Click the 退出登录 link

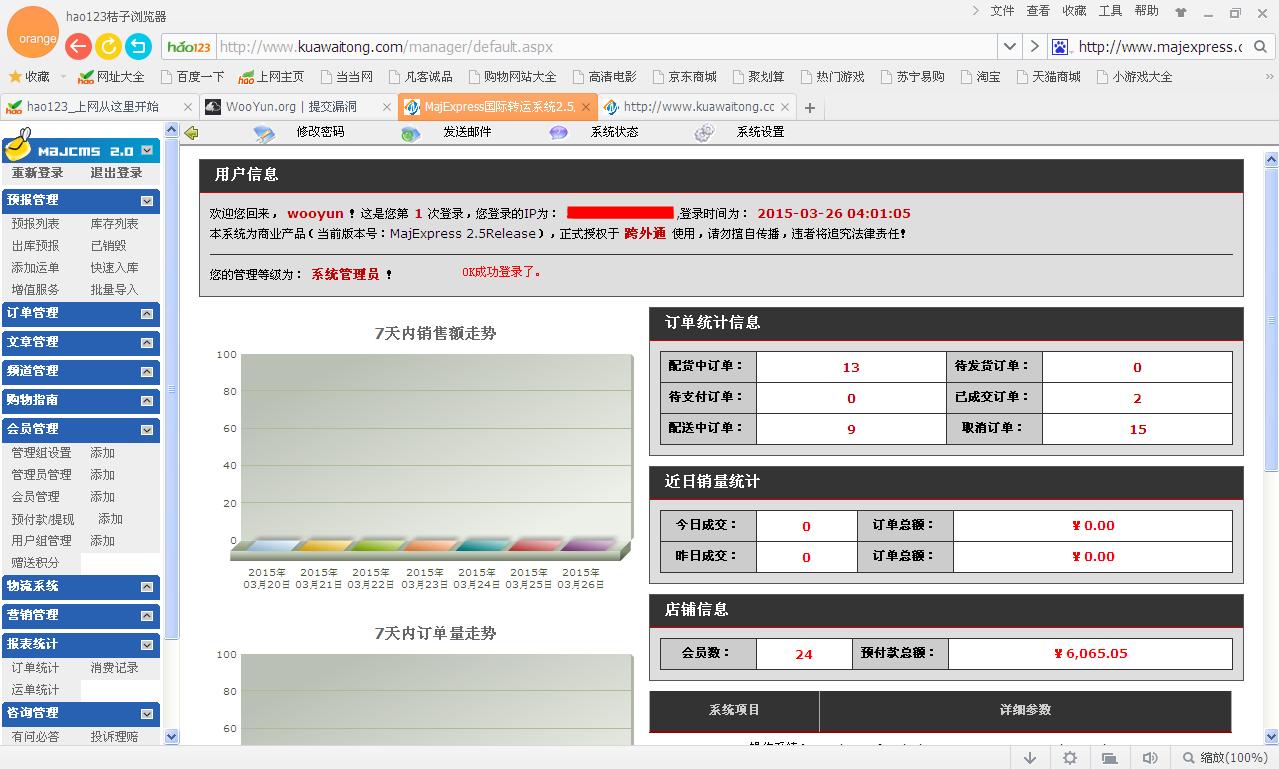(116, 173)
